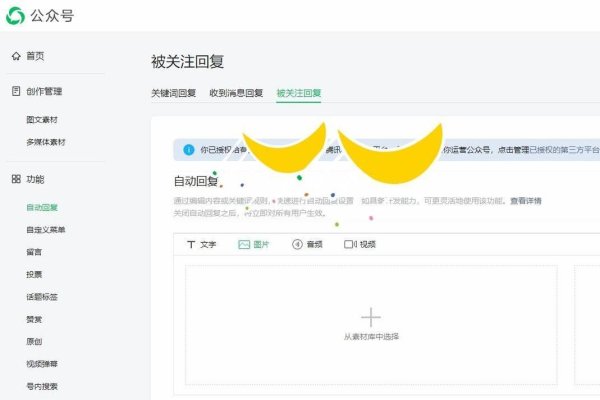Switch to 收到消息回复 tab
The width and height of the screenshot is (600, 400).
point(236,93)
